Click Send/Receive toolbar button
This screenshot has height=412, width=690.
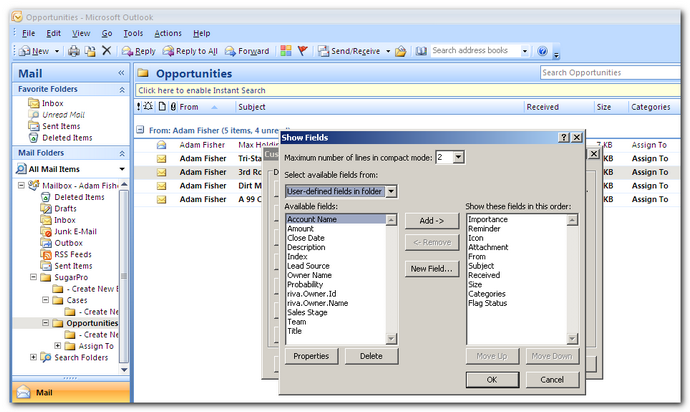pos(349,51)
